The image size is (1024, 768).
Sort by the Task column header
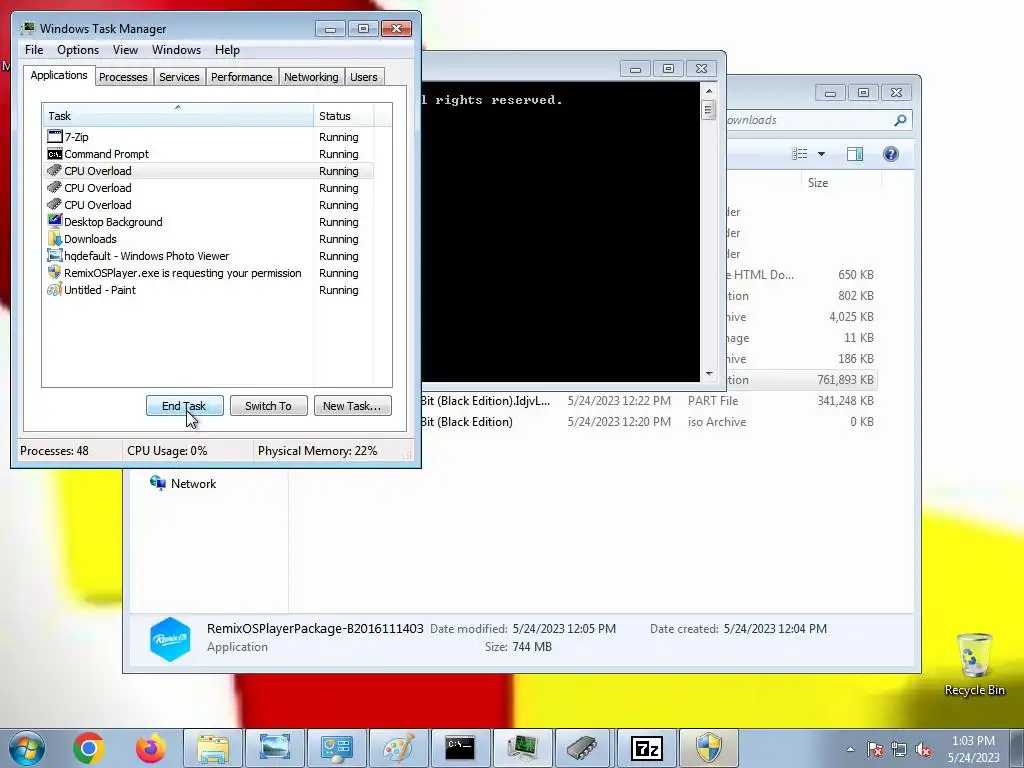[x=178, y=116]
